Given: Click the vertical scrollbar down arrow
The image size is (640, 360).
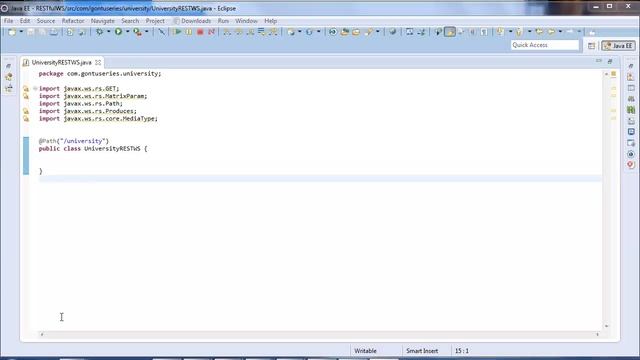Looking at the screenshot, I should [x=606, y=326].
